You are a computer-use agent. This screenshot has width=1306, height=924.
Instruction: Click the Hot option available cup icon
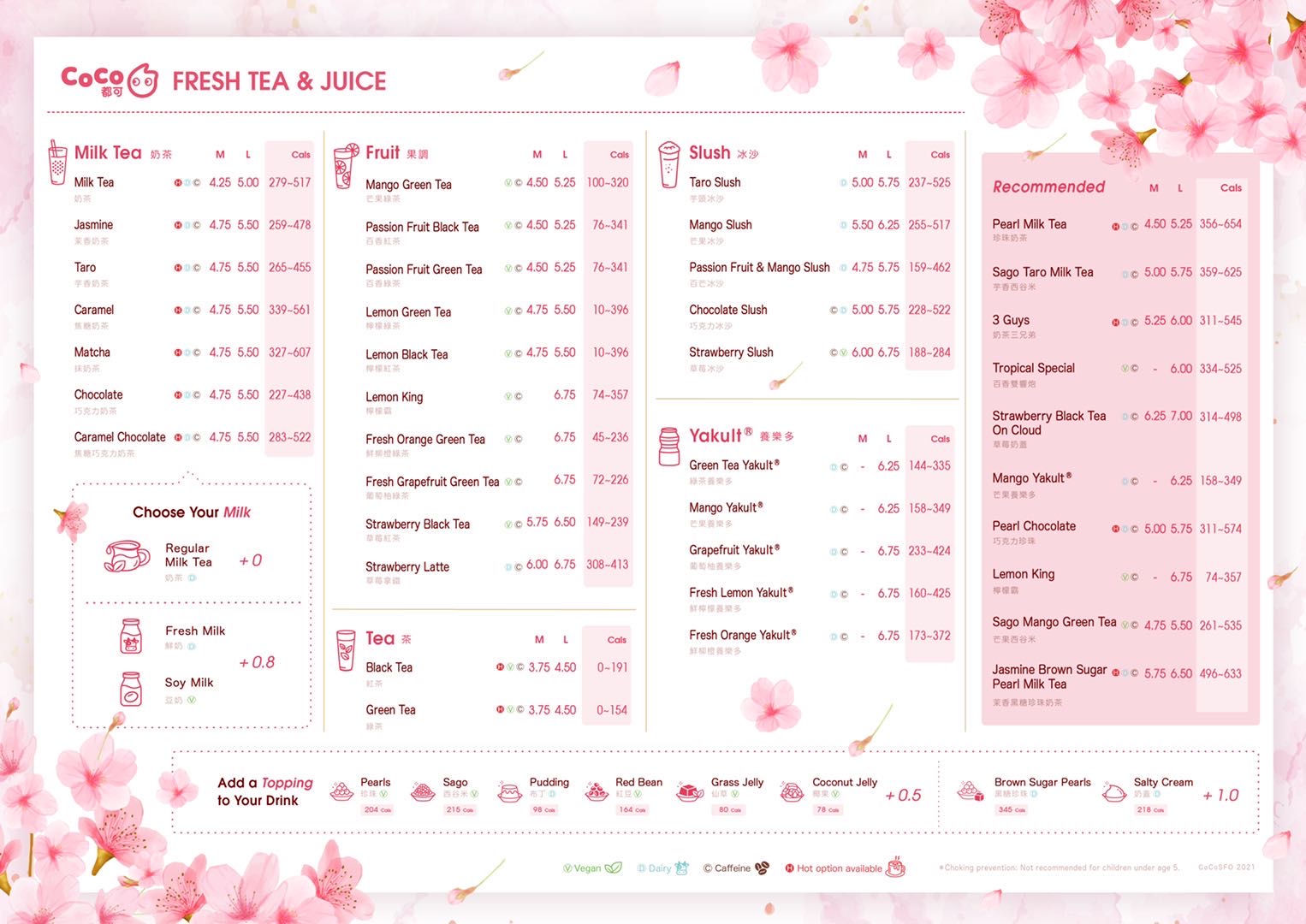pos(895,867)
